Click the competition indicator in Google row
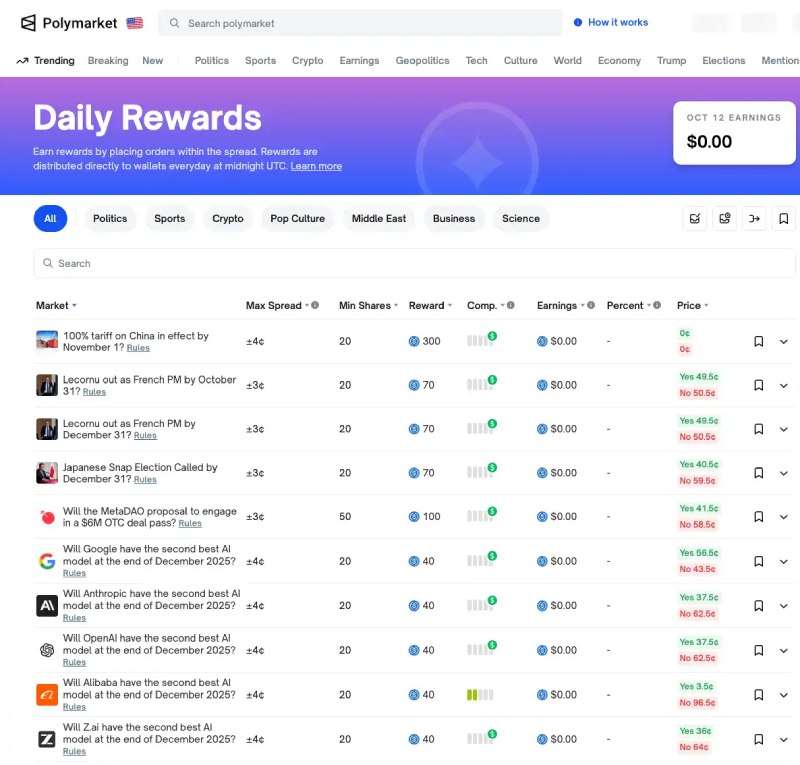Image resolution: width=800 pixels, height=765 pixels. tap(482, 559)
